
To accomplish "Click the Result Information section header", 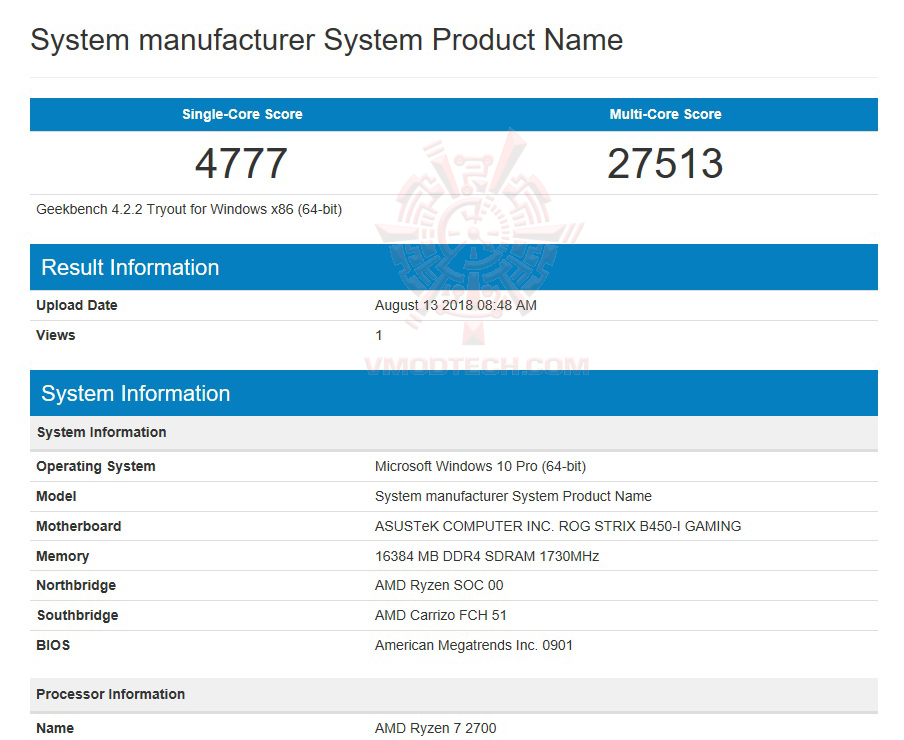I will pos(454,267).
